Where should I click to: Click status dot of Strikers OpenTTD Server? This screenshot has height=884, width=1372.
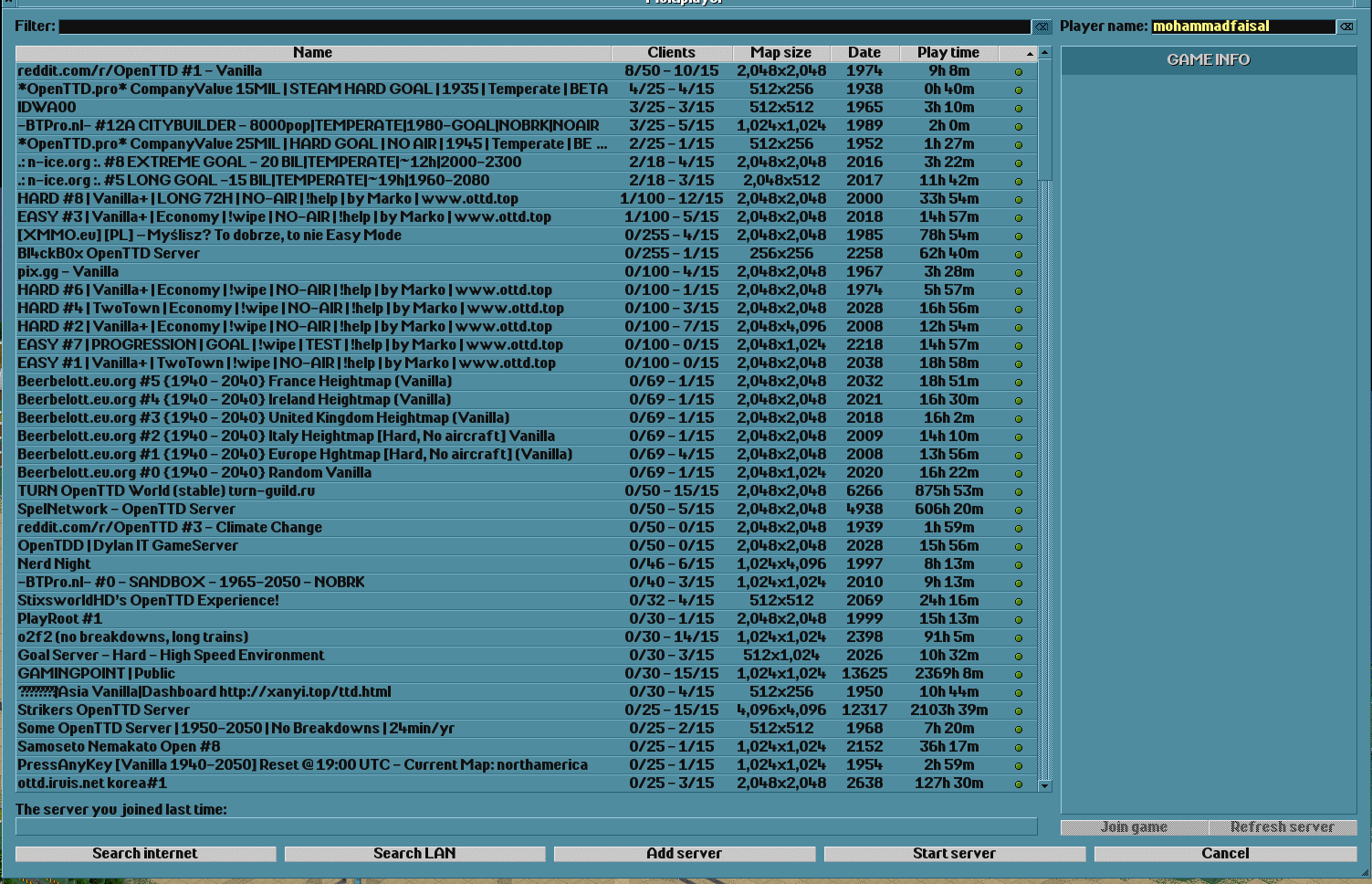(x=1019, y=710)
